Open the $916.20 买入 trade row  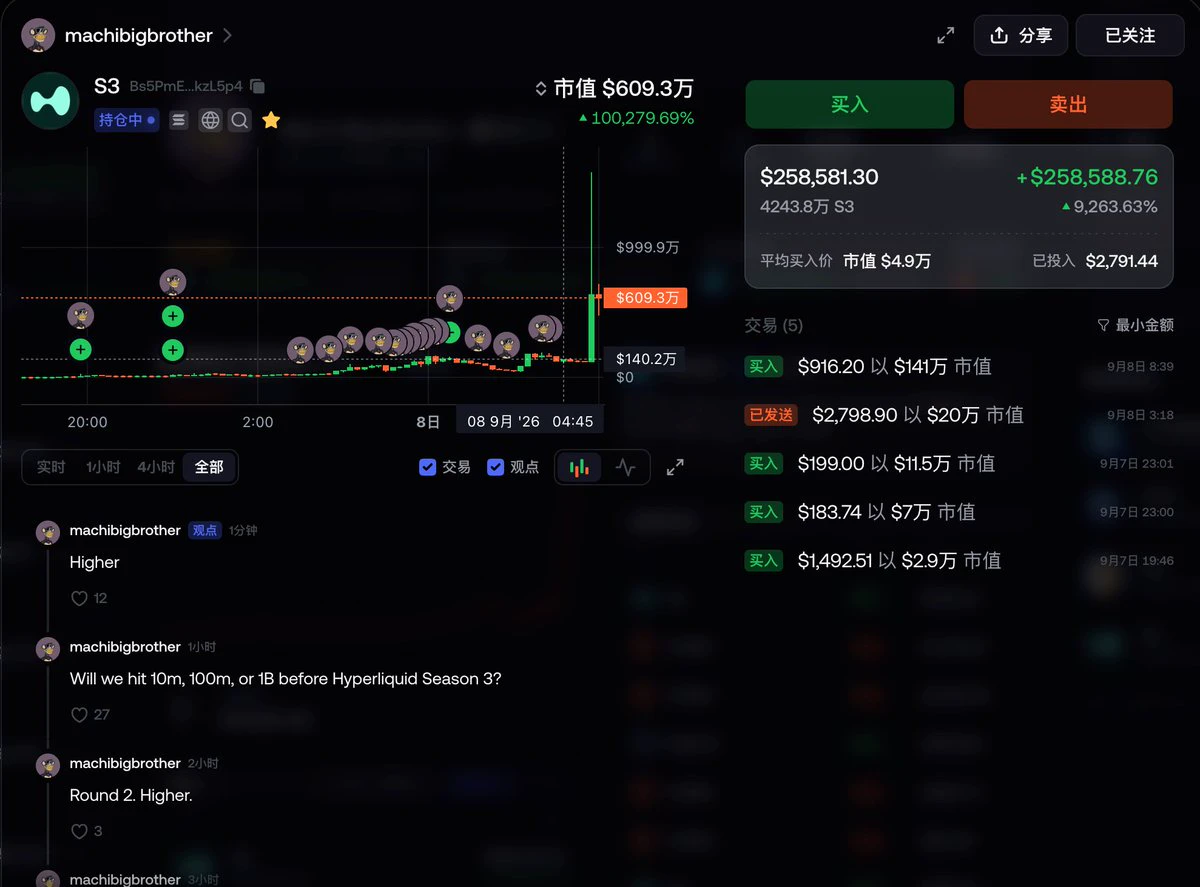point(959,367)
